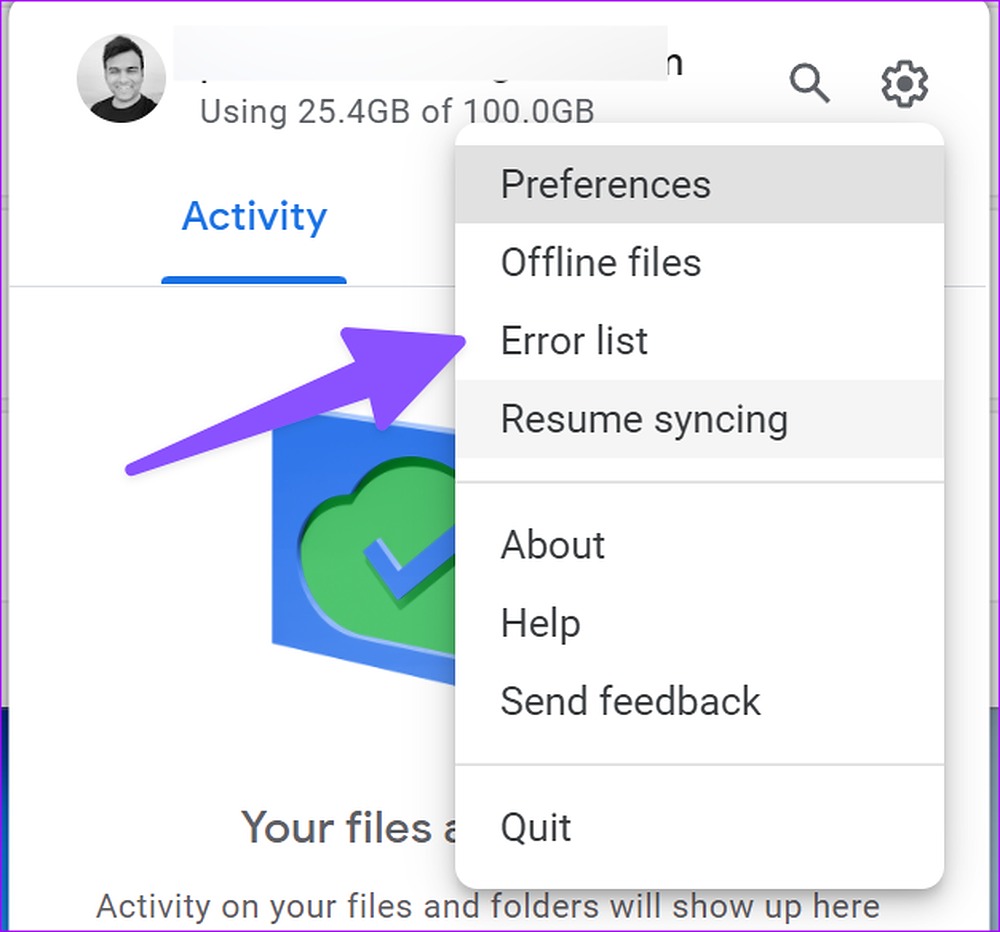Screen dimensions: 1000x932
Task: Choose Resume syncing
Action: coord(699,419)
